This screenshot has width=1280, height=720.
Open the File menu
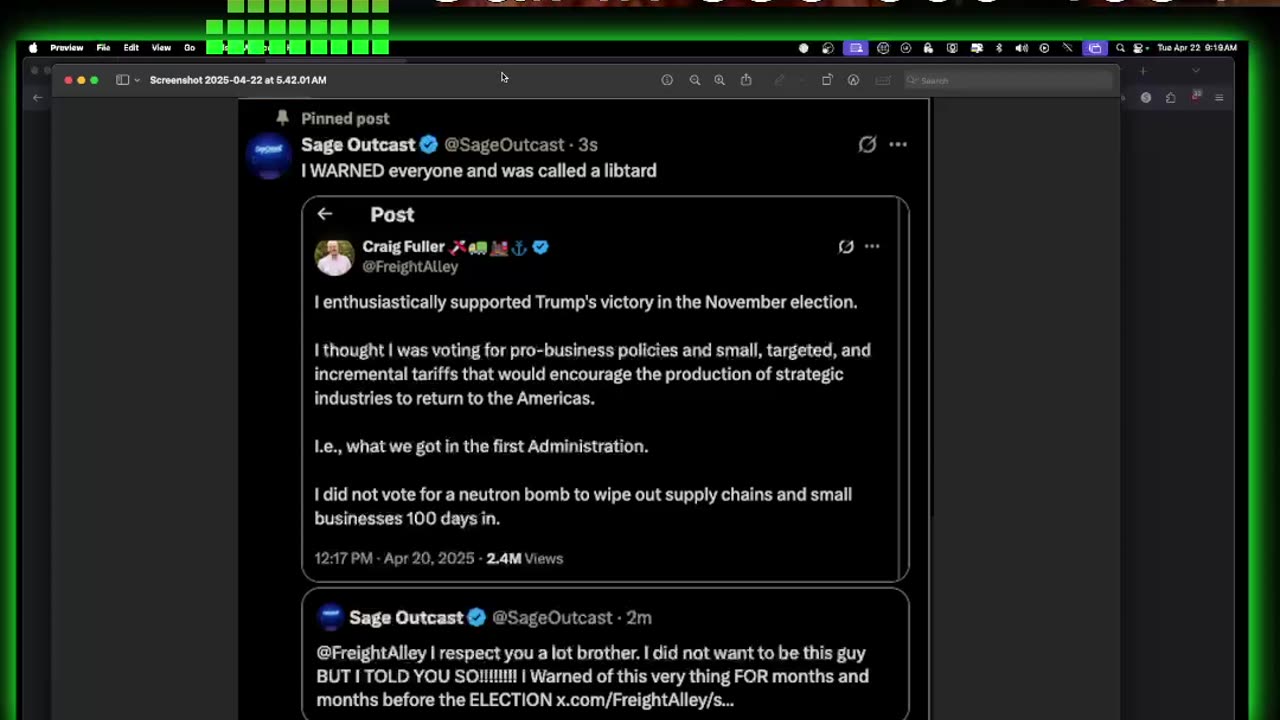[103, 48]
